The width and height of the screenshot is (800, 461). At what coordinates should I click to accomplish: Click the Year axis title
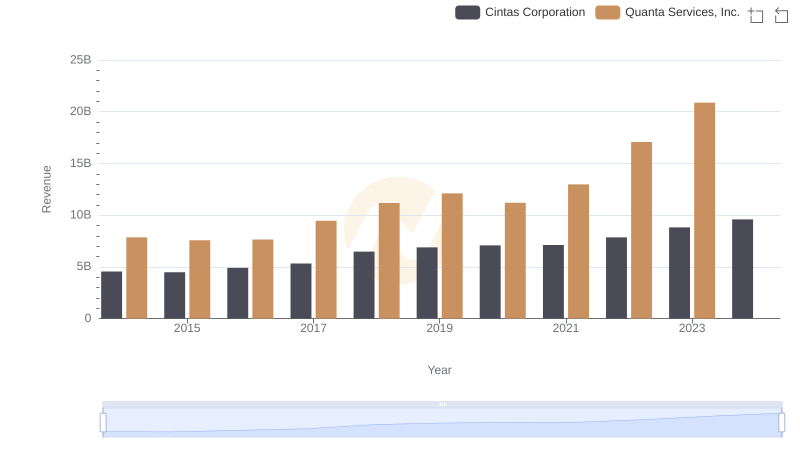(x=439, y=370)
